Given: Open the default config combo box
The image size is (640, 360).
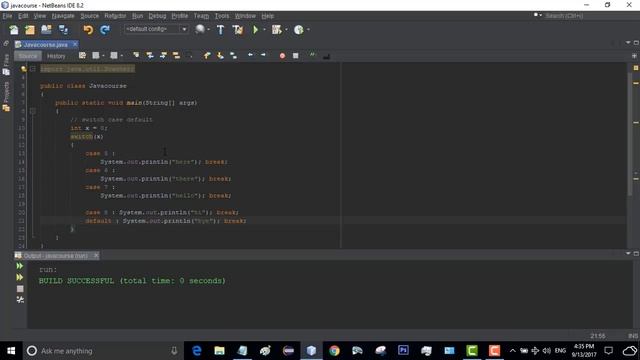Looking at the screenshot, I should coord(156,29).
